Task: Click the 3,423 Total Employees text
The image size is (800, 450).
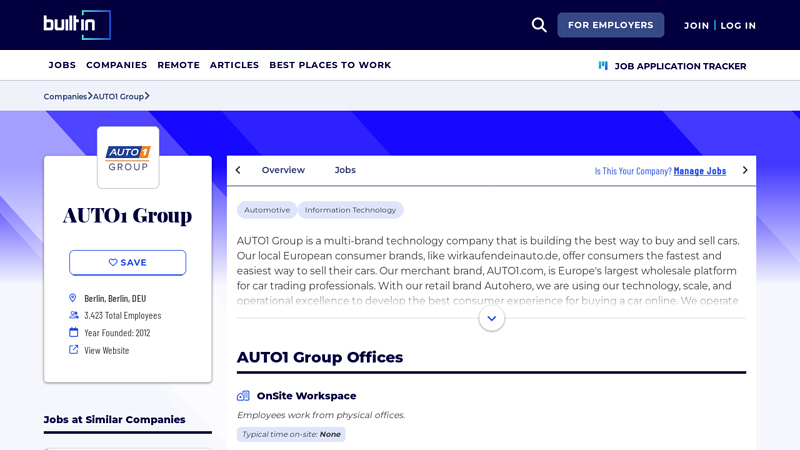Action: (x=123, y=315)
